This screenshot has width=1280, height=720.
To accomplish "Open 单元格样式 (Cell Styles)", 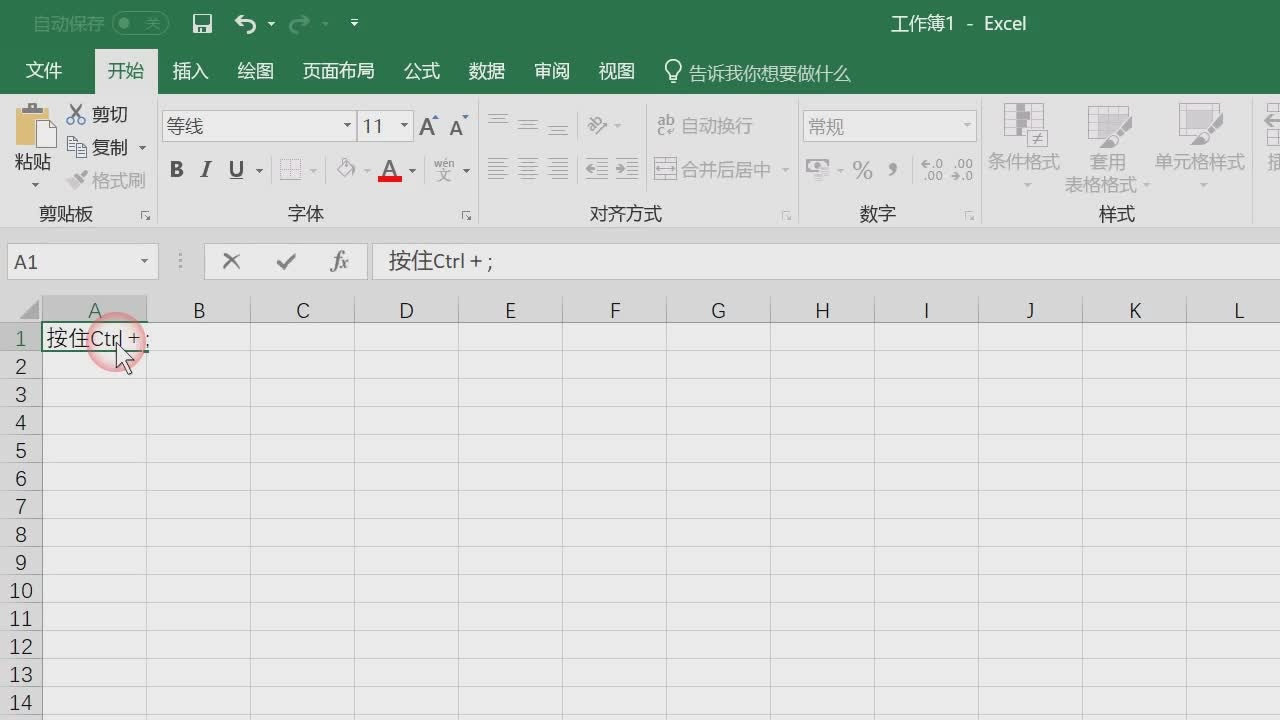I will point(1200,147).
